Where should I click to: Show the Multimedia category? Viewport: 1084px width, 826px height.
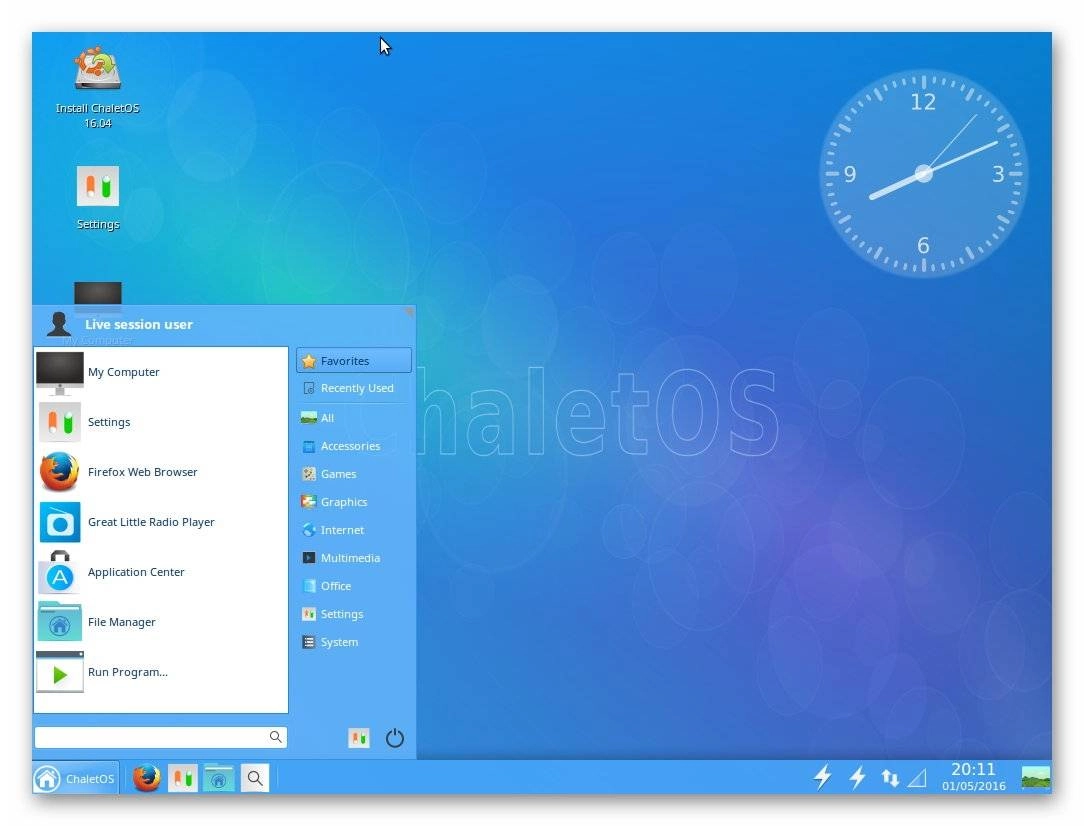(x=354, y=558)
